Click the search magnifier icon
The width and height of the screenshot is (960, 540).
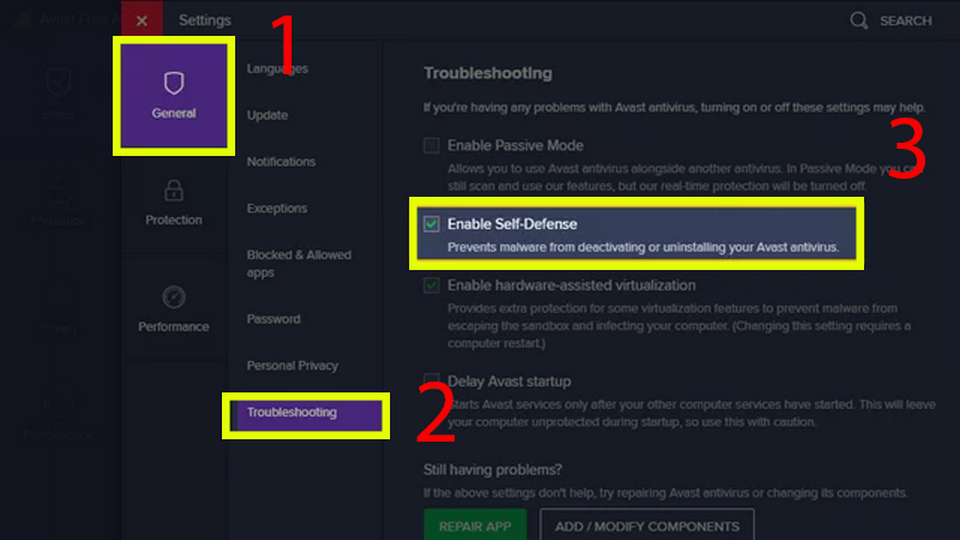point(859,20)
